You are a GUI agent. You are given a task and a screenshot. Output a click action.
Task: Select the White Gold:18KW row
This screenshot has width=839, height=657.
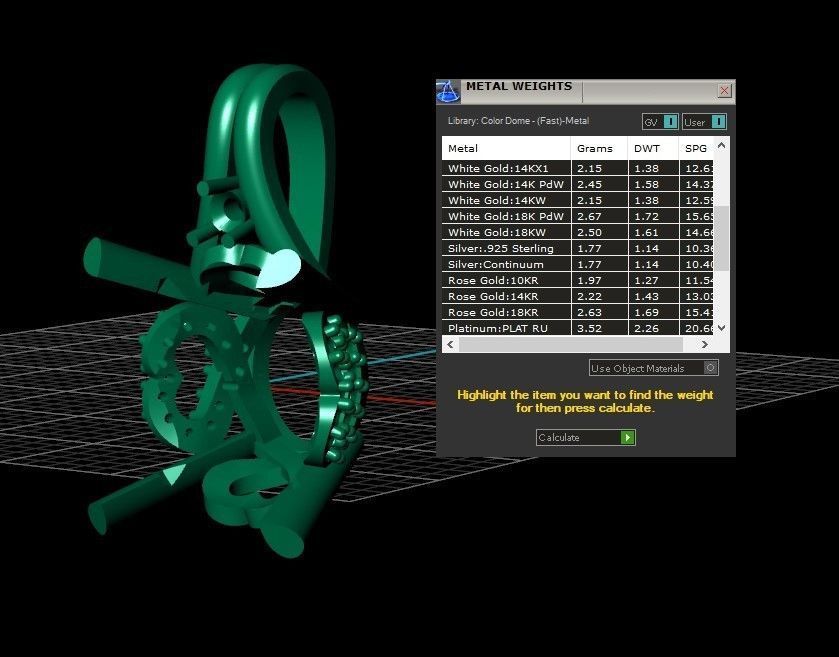click(578, 232)
